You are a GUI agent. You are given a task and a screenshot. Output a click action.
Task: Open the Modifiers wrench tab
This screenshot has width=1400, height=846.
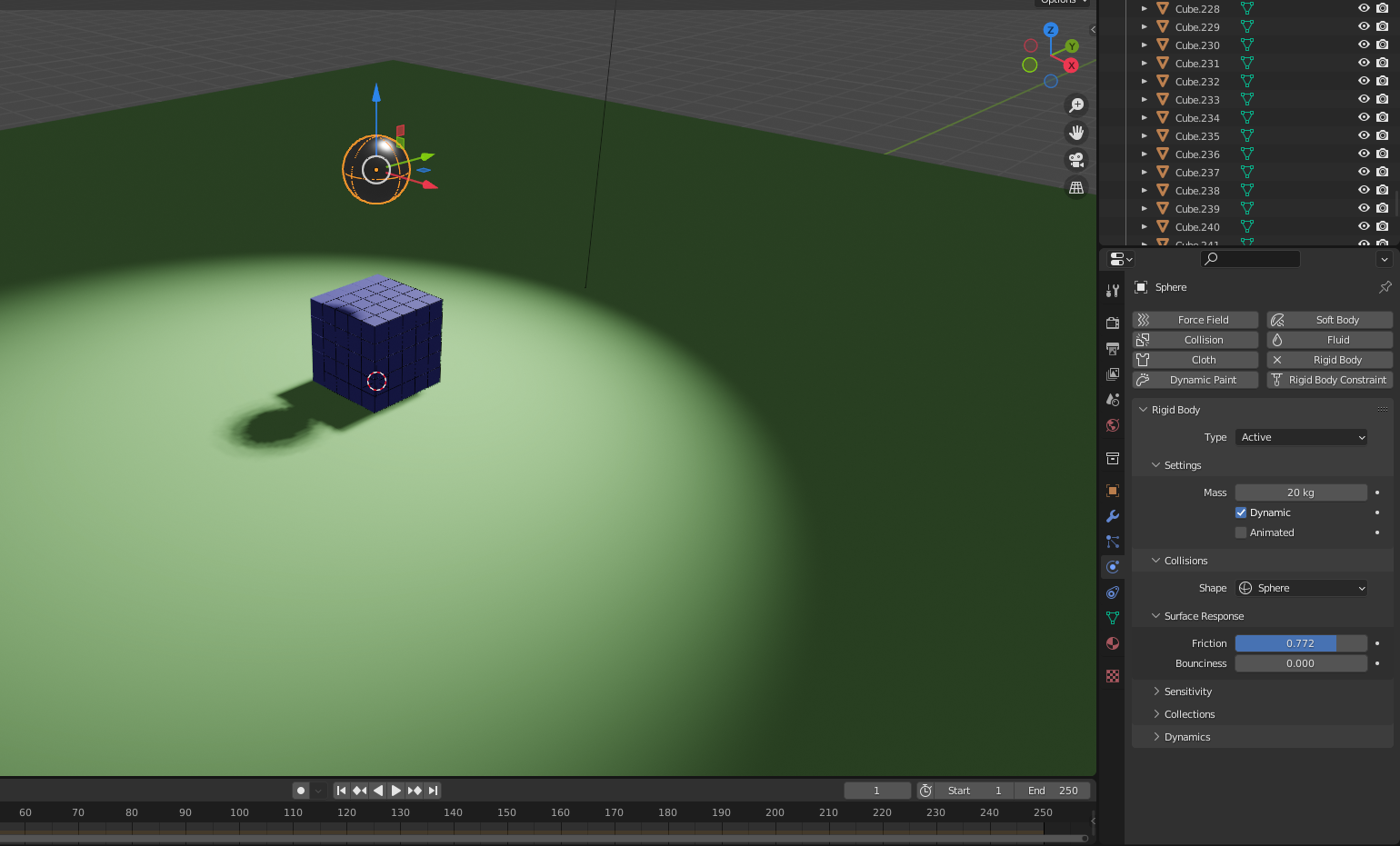(1113, 516)
